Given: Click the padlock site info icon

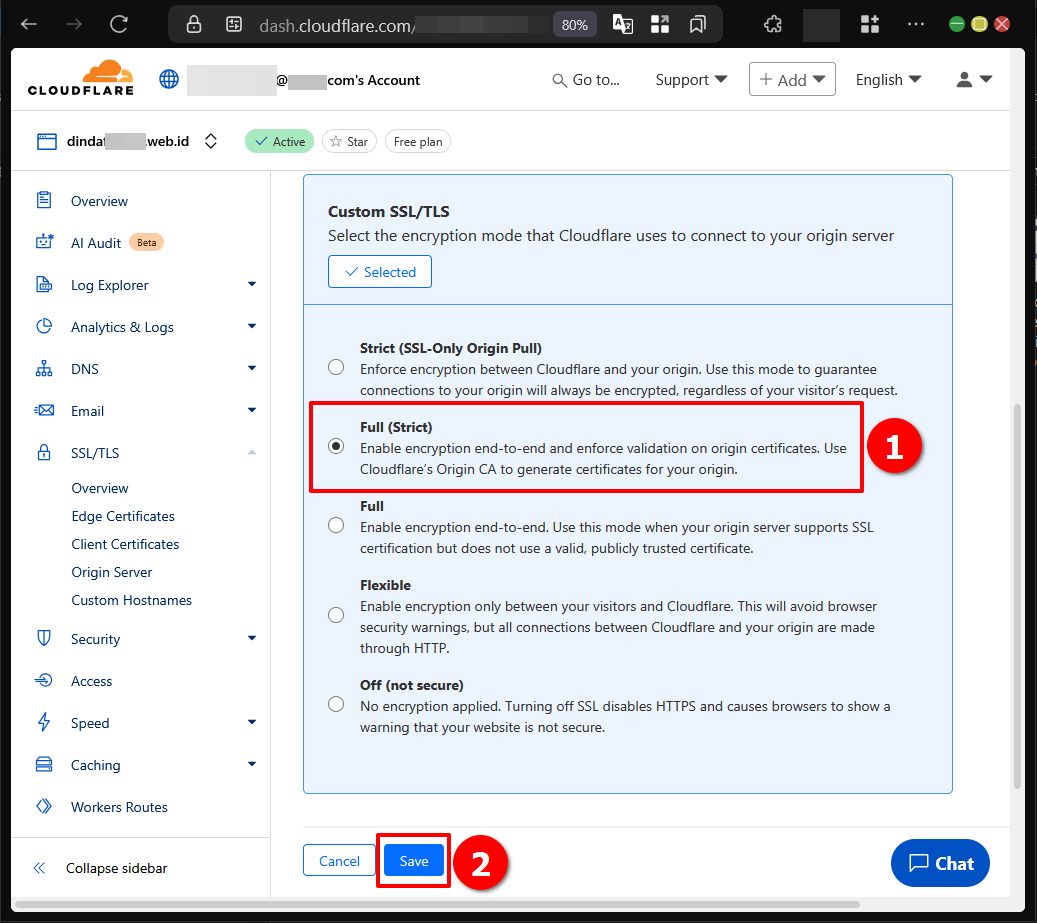Looking at the screenshot, I should [194, 25].
